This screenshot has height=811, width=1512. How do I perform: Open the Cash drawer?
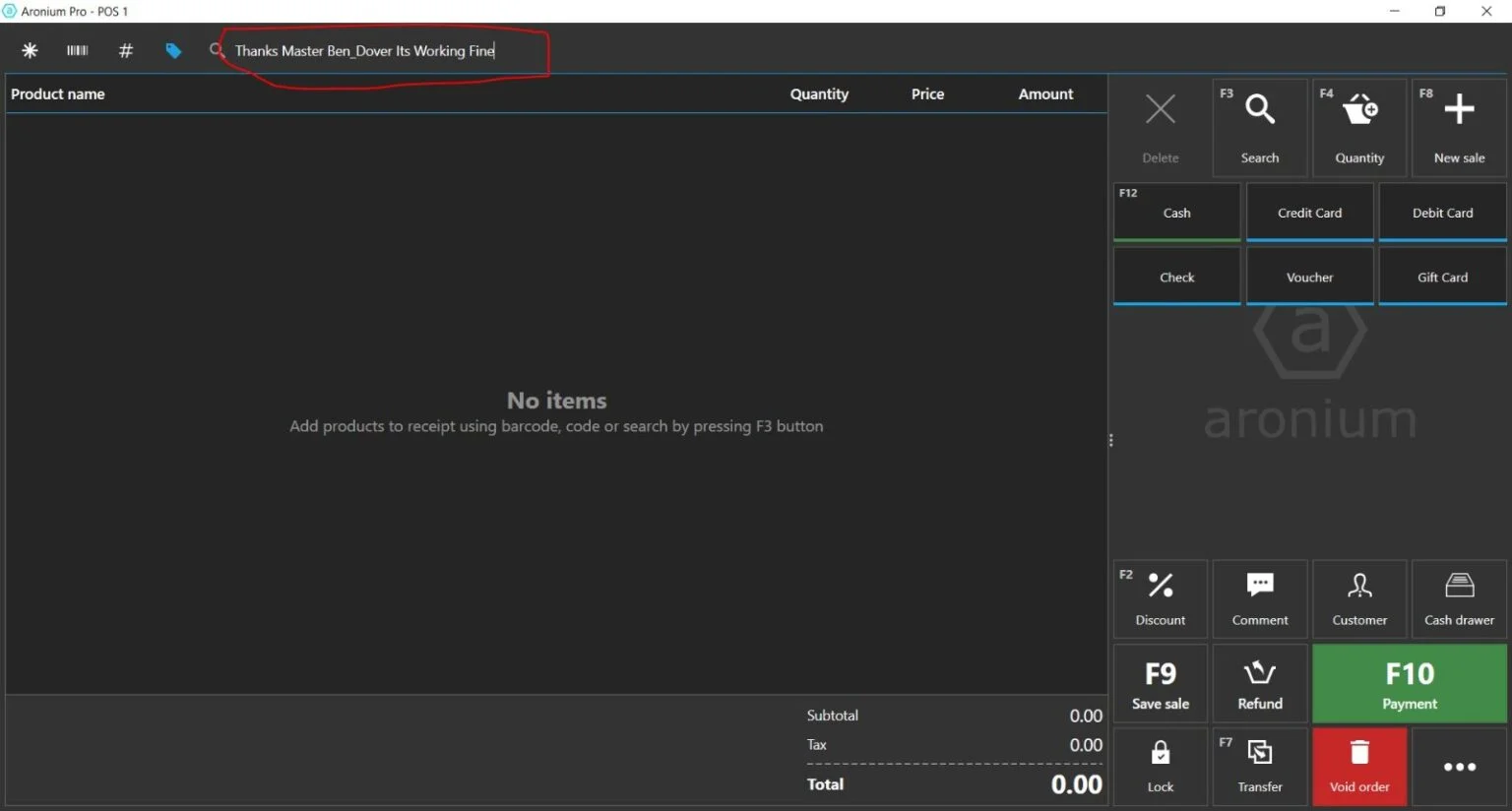[1459, 598]
